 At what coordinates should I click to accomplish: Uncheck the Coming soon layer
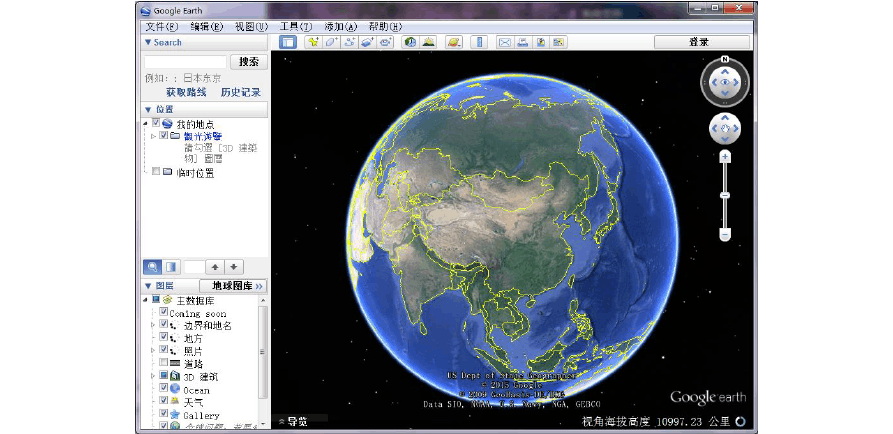coord(164,313)
